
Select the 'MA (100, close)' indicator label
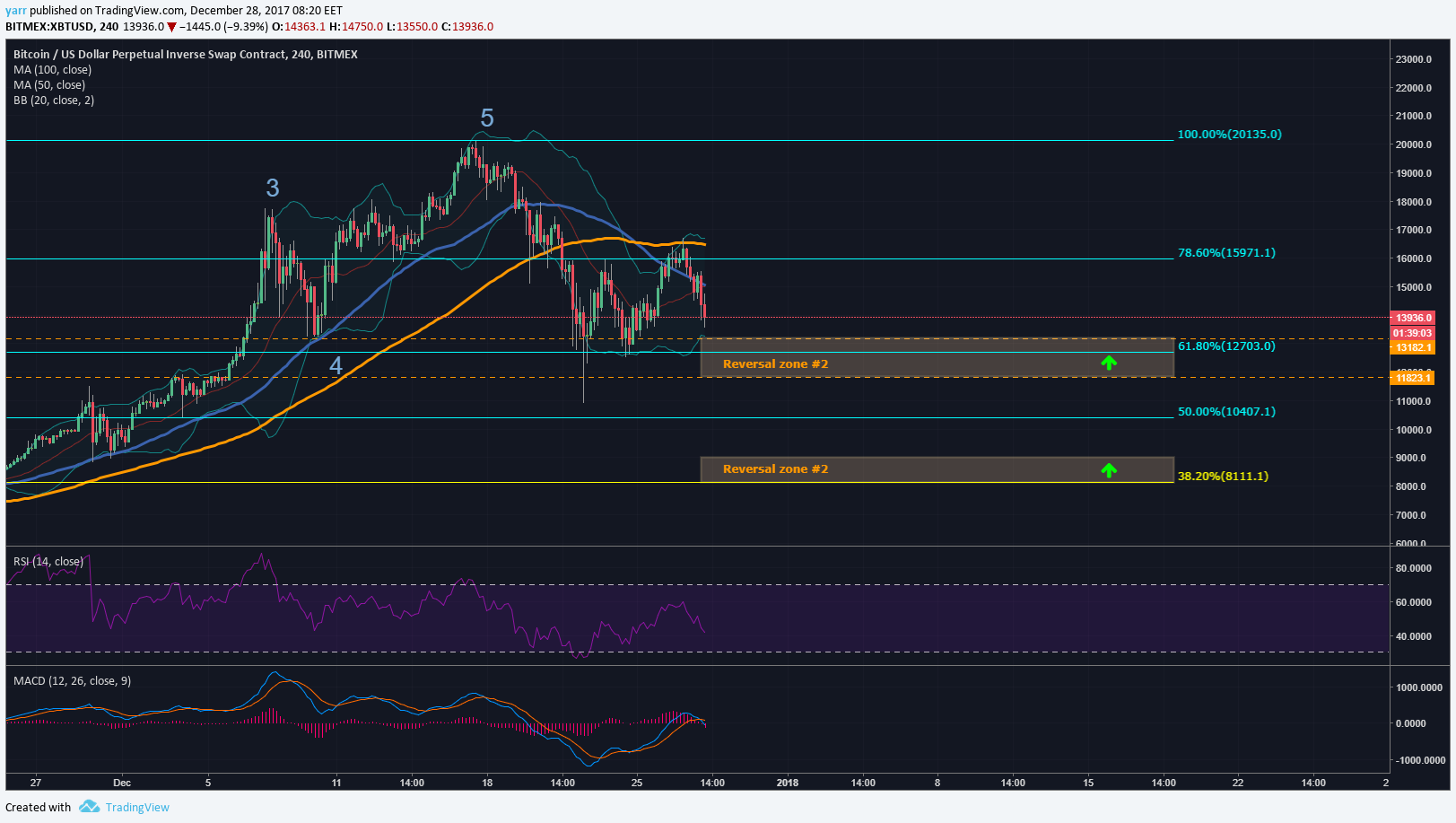52,69
